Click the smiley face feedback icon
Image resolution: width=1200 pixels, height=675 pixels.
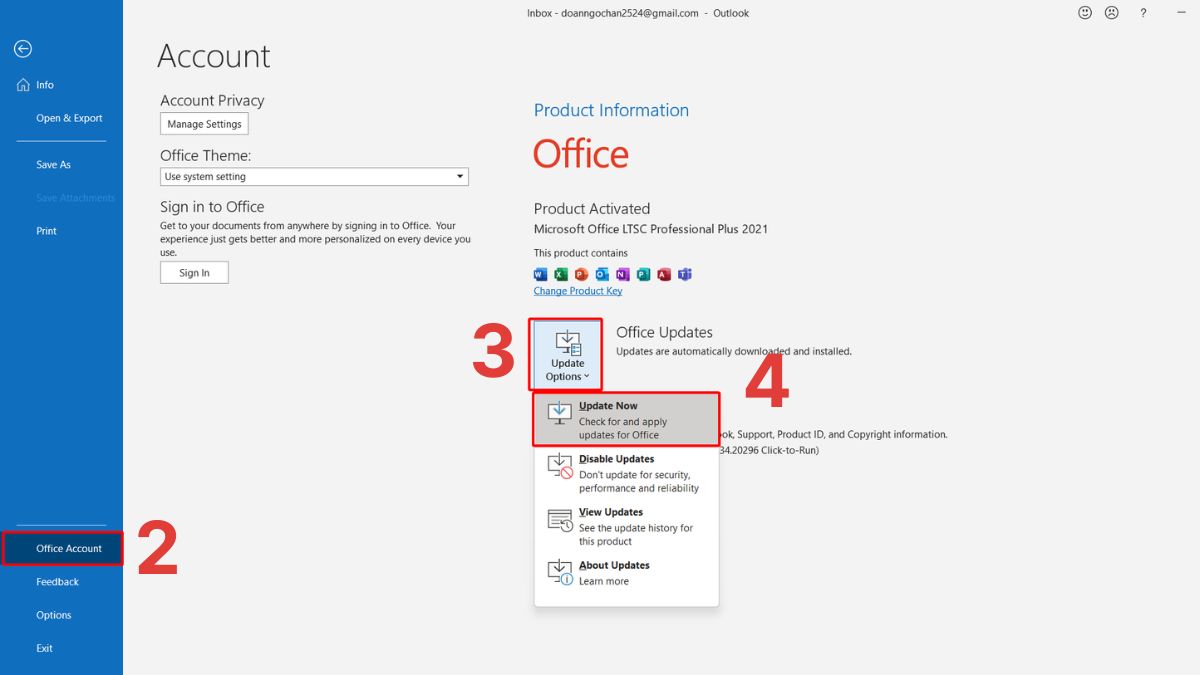(x=1085, y=13)
